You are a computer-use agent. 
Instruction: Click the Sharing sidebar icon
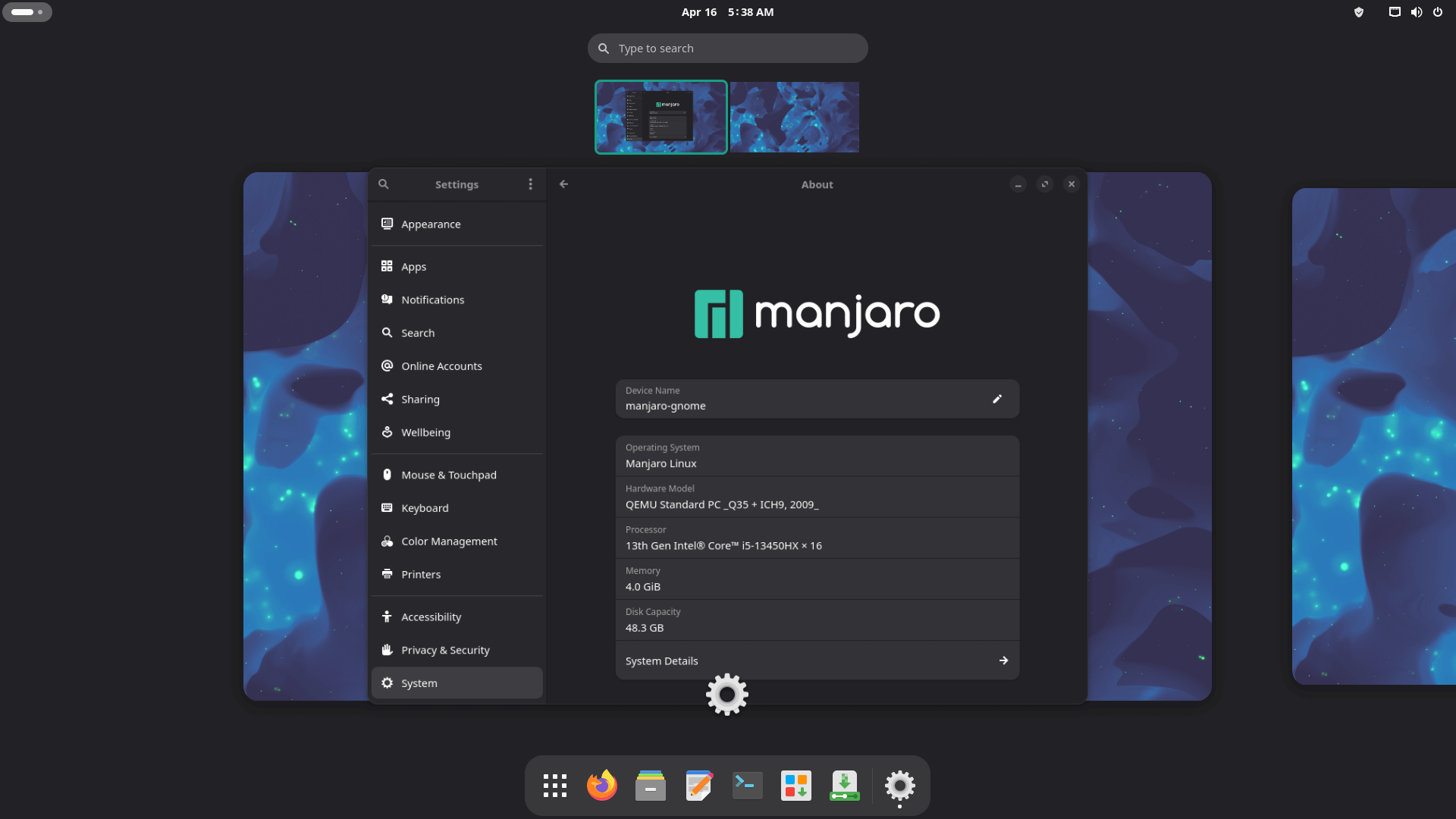(387, 399)
